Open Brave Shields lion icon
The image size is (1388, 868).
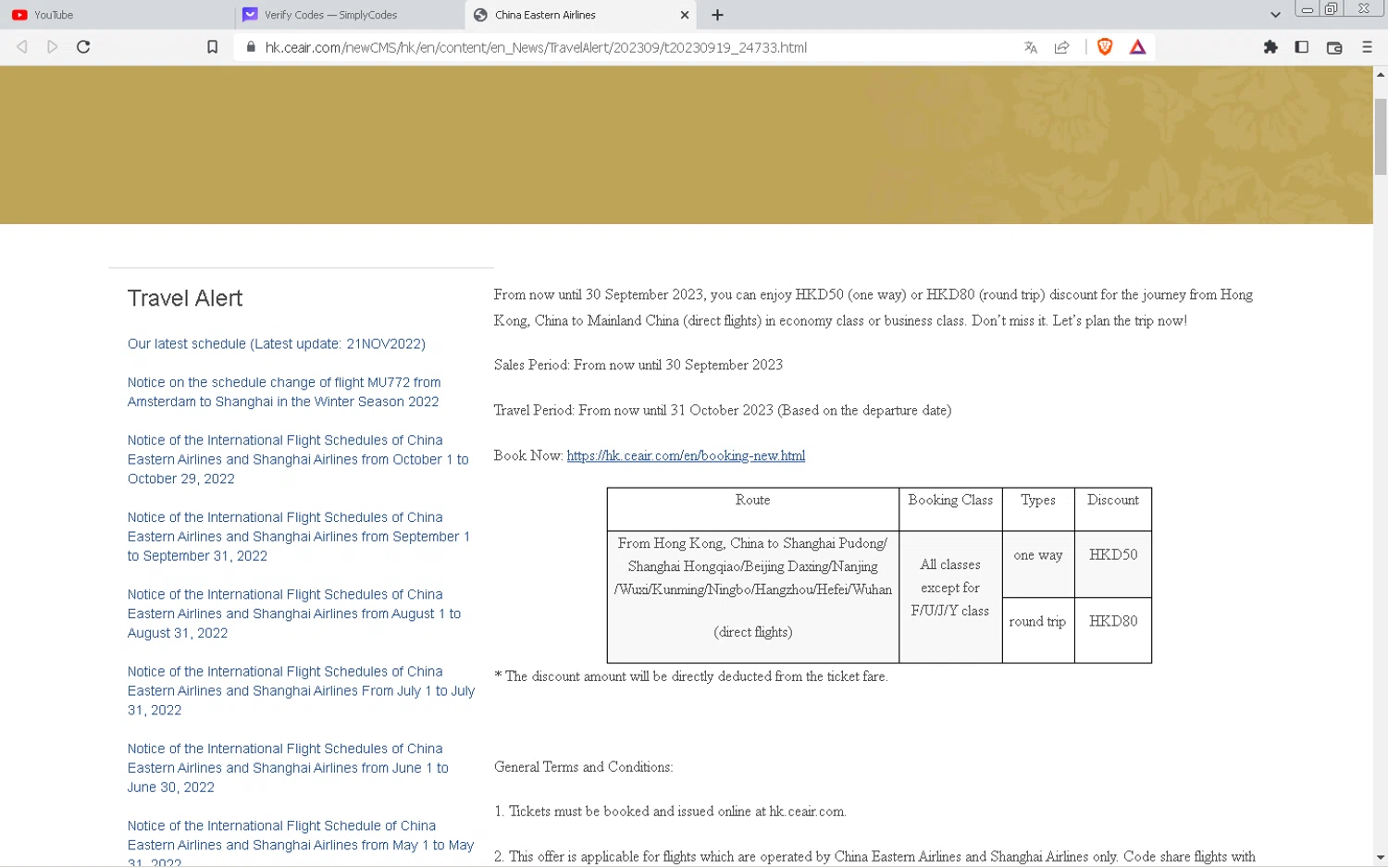(1105, 47)
